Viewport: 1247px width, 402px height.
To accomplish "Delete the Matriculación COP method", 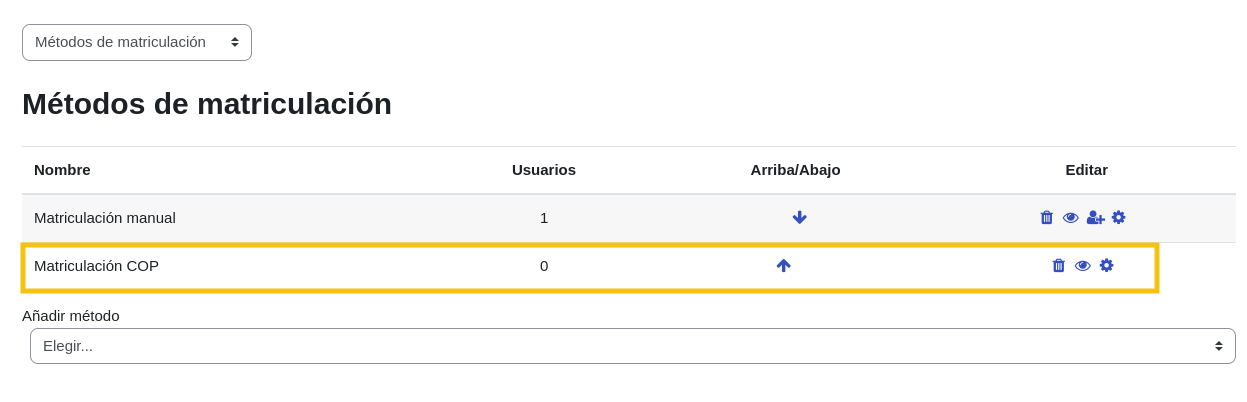I will (x=1058, y=266).
